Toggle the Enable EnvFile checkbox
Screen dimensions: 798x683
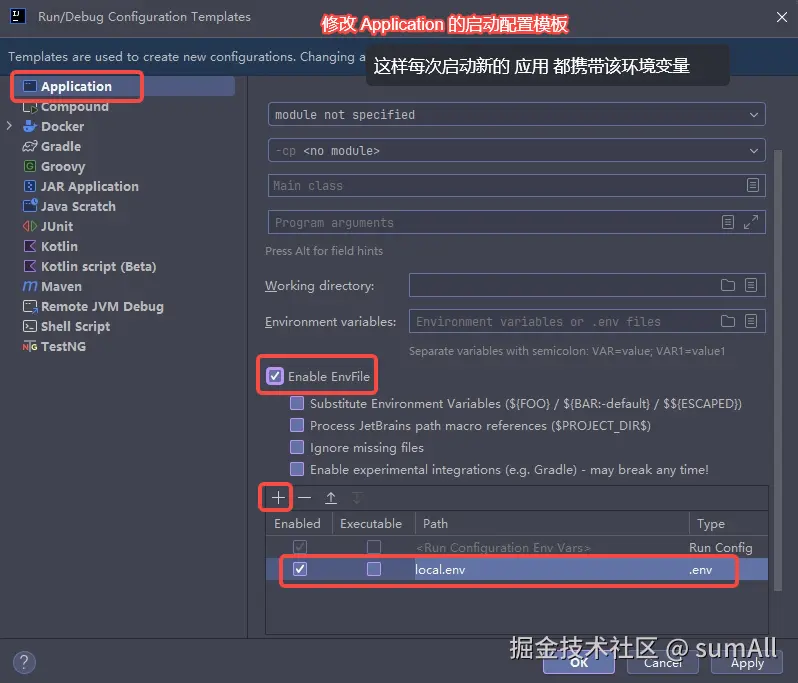[x=275, y=376]
